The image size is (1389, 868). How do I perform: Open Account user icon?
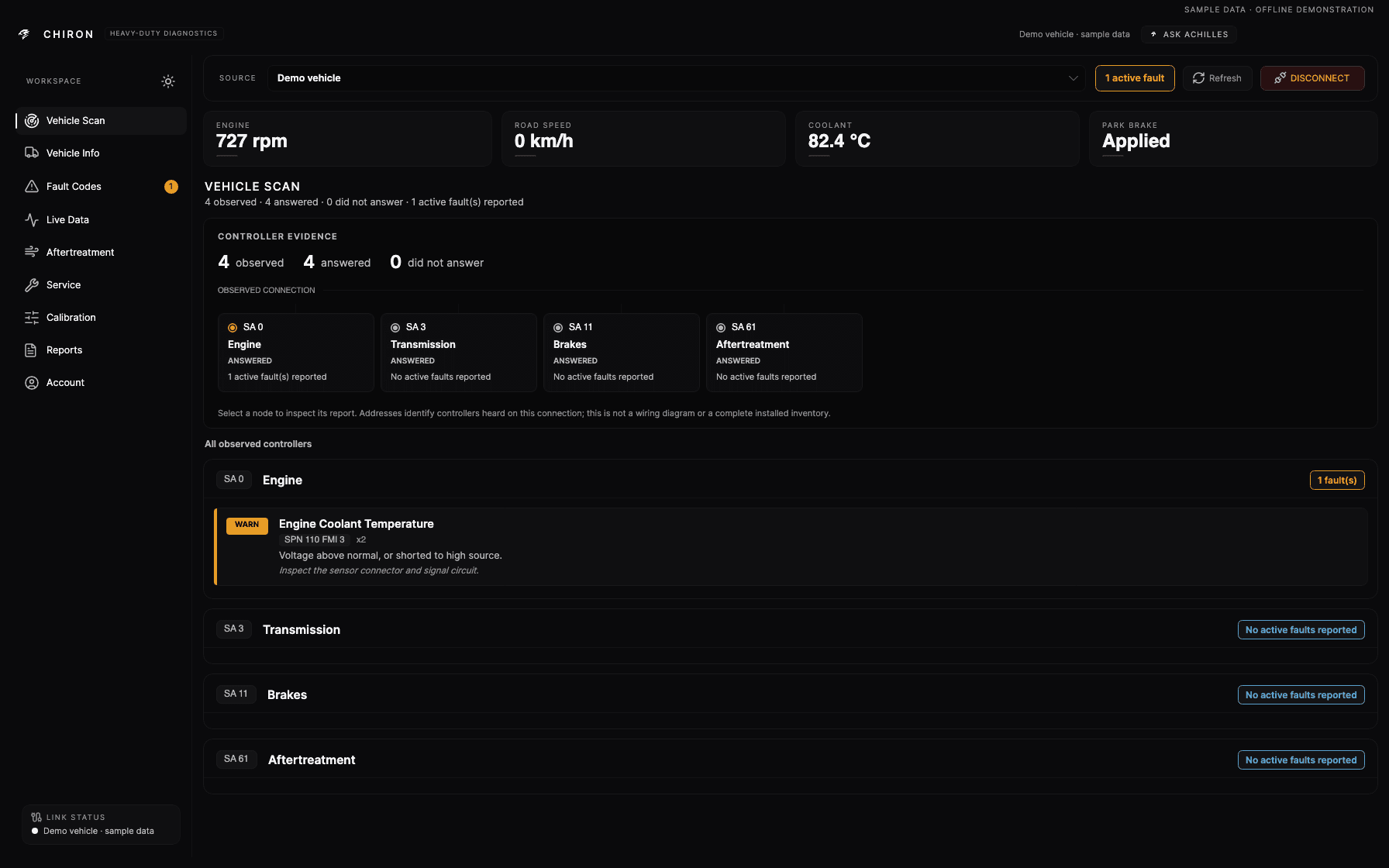tap(32, 383)
